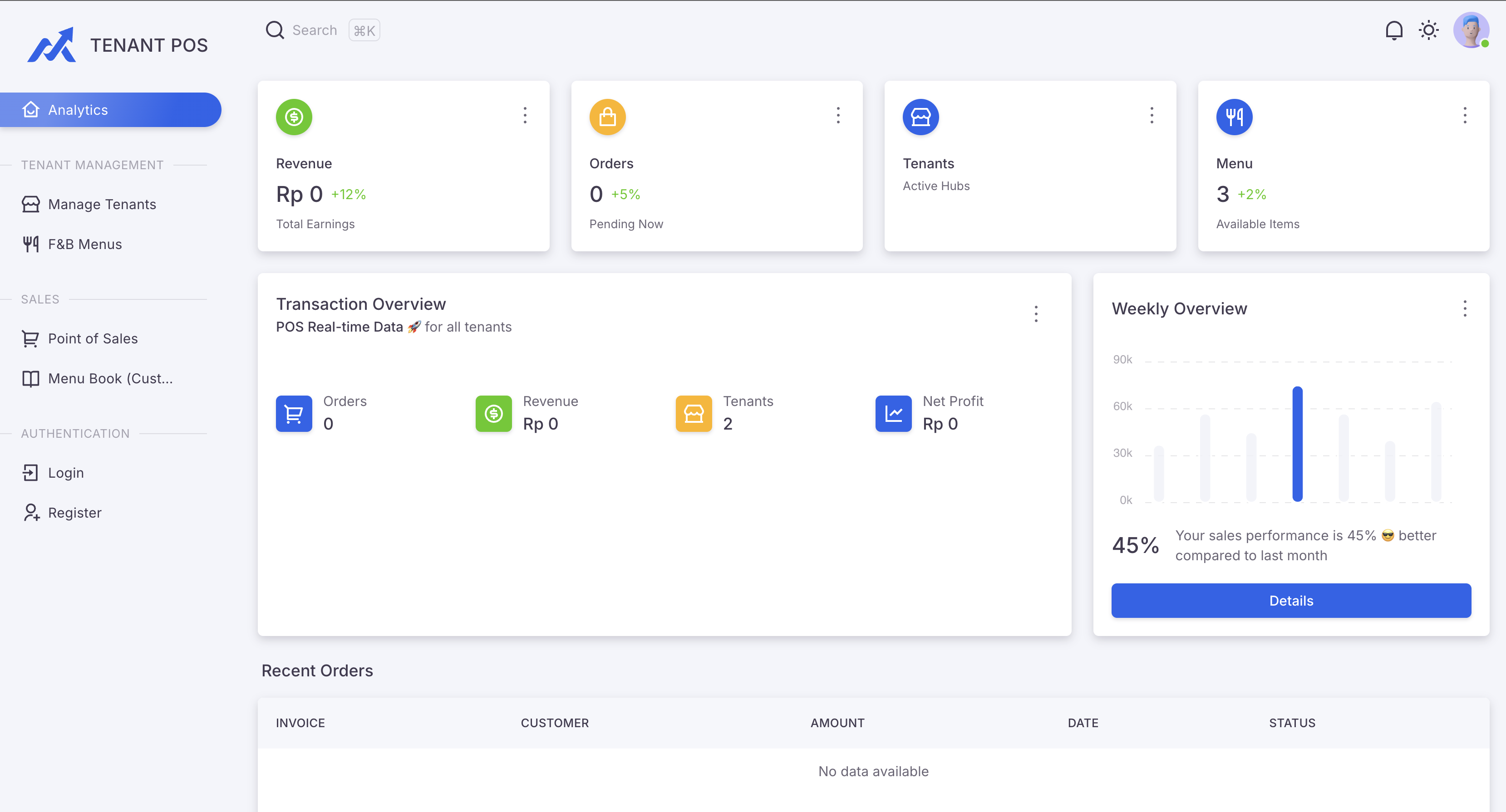This screenshot has width=1506, height=812.
Task: Click the INVOICE column header
Action: tap(300, 723)
